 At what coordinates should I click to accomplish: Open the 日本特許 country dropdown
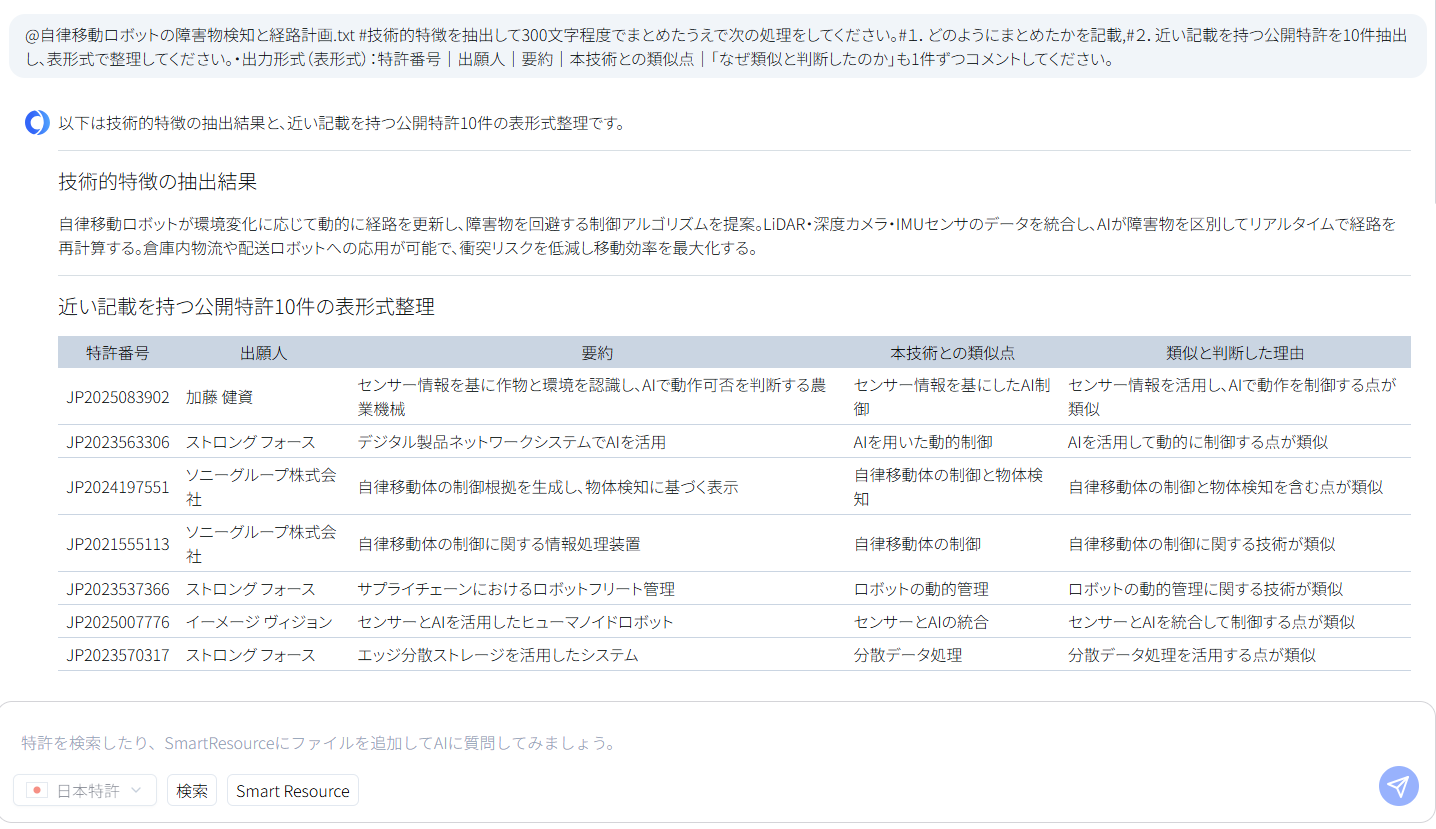[x=85, y=790]
